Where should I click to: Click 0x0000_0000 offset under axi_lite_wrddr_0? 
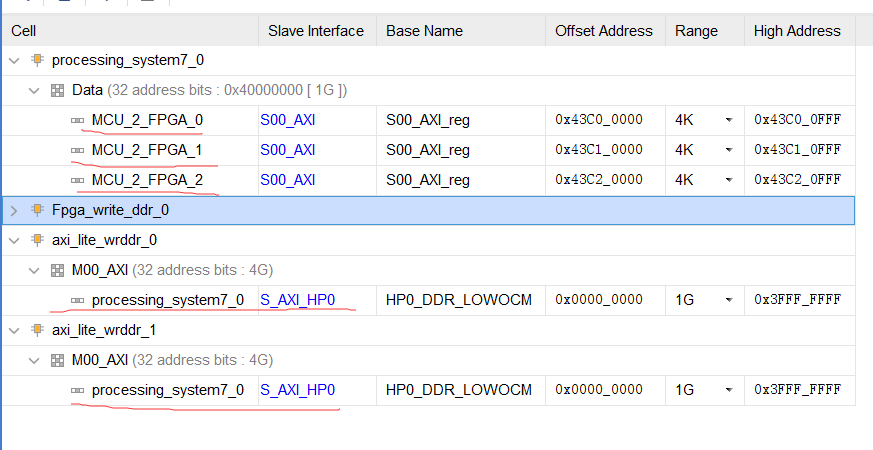pos(599,300)
